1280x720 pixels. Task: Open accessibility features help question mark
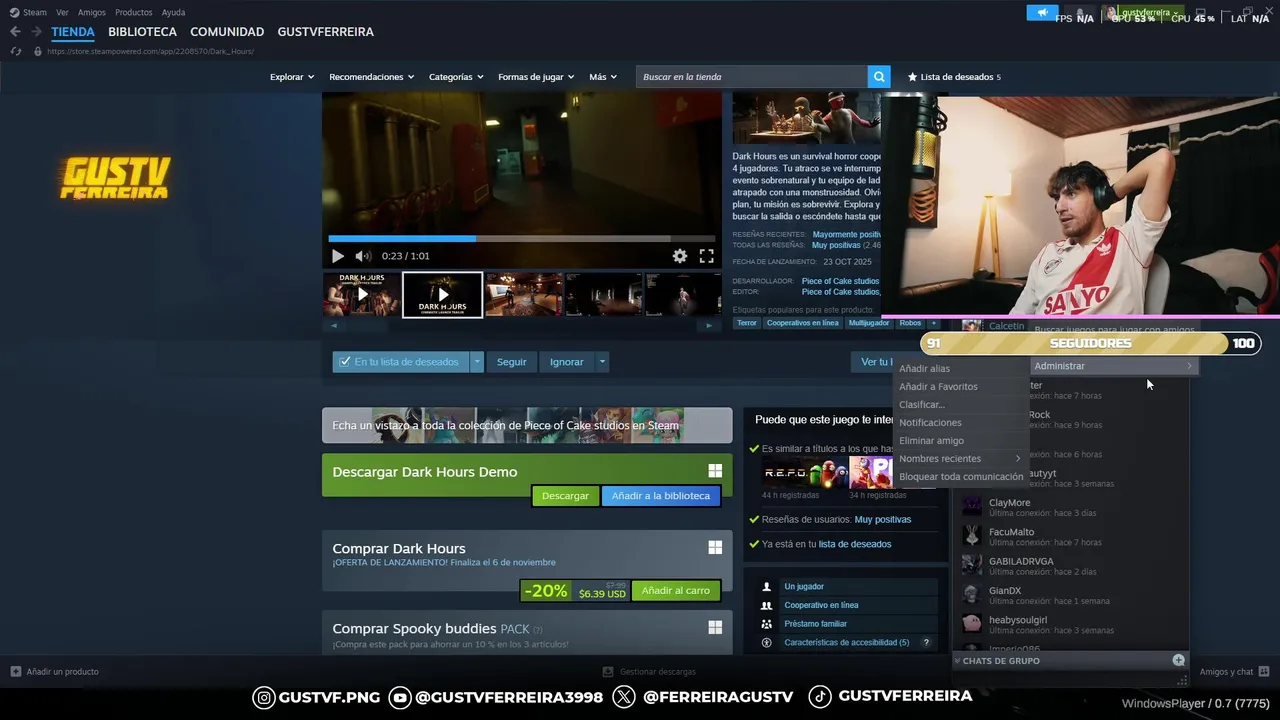pos(926,643)
